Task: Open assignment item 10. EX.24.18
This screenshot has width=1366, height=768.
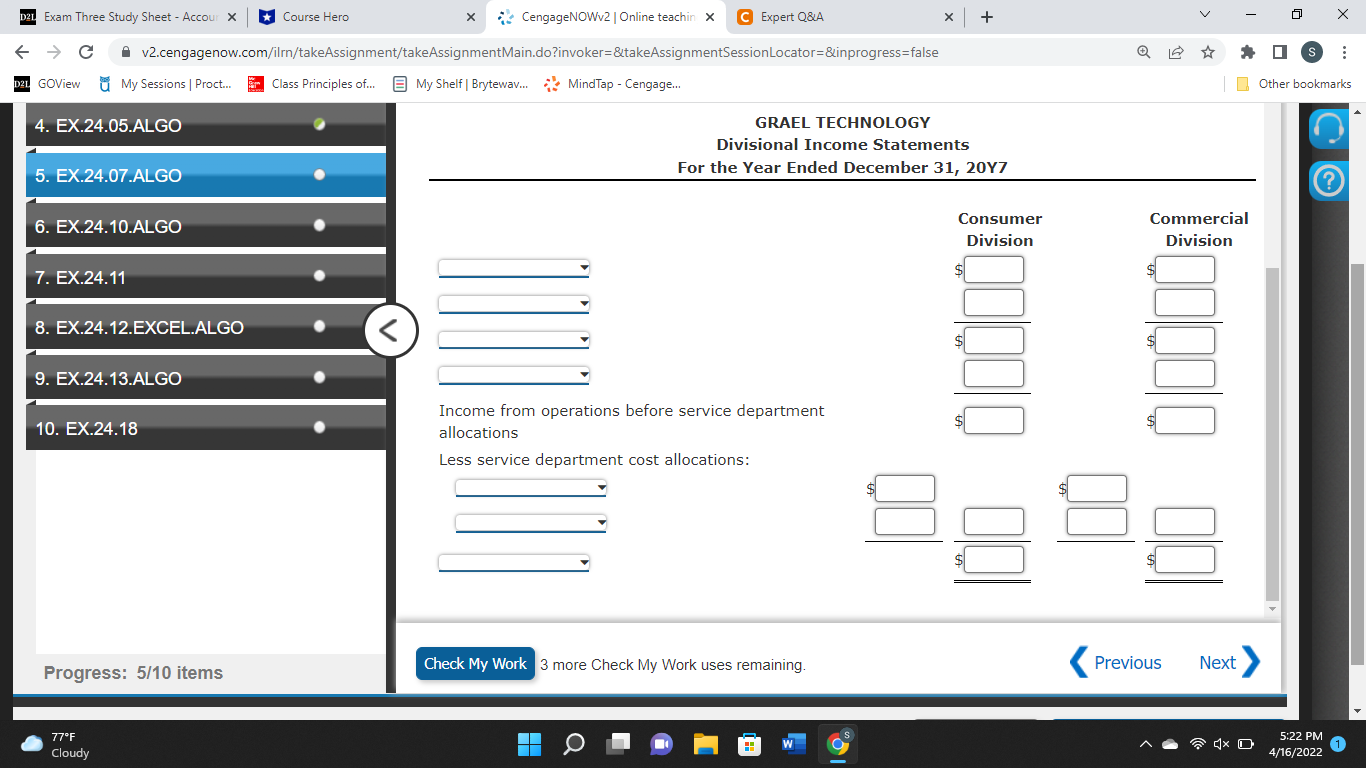Action: click(x=206, y=428)
